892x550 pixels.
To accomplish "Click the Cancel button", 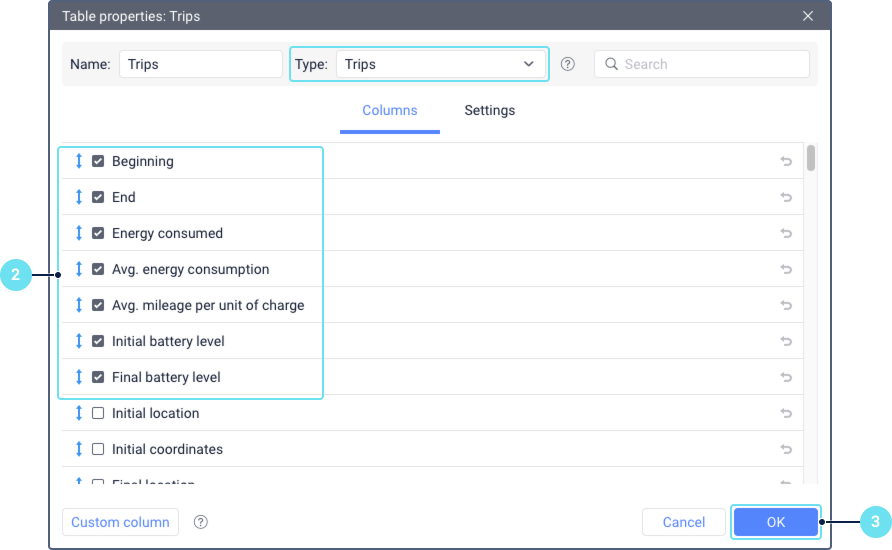I will click(683, 522).
